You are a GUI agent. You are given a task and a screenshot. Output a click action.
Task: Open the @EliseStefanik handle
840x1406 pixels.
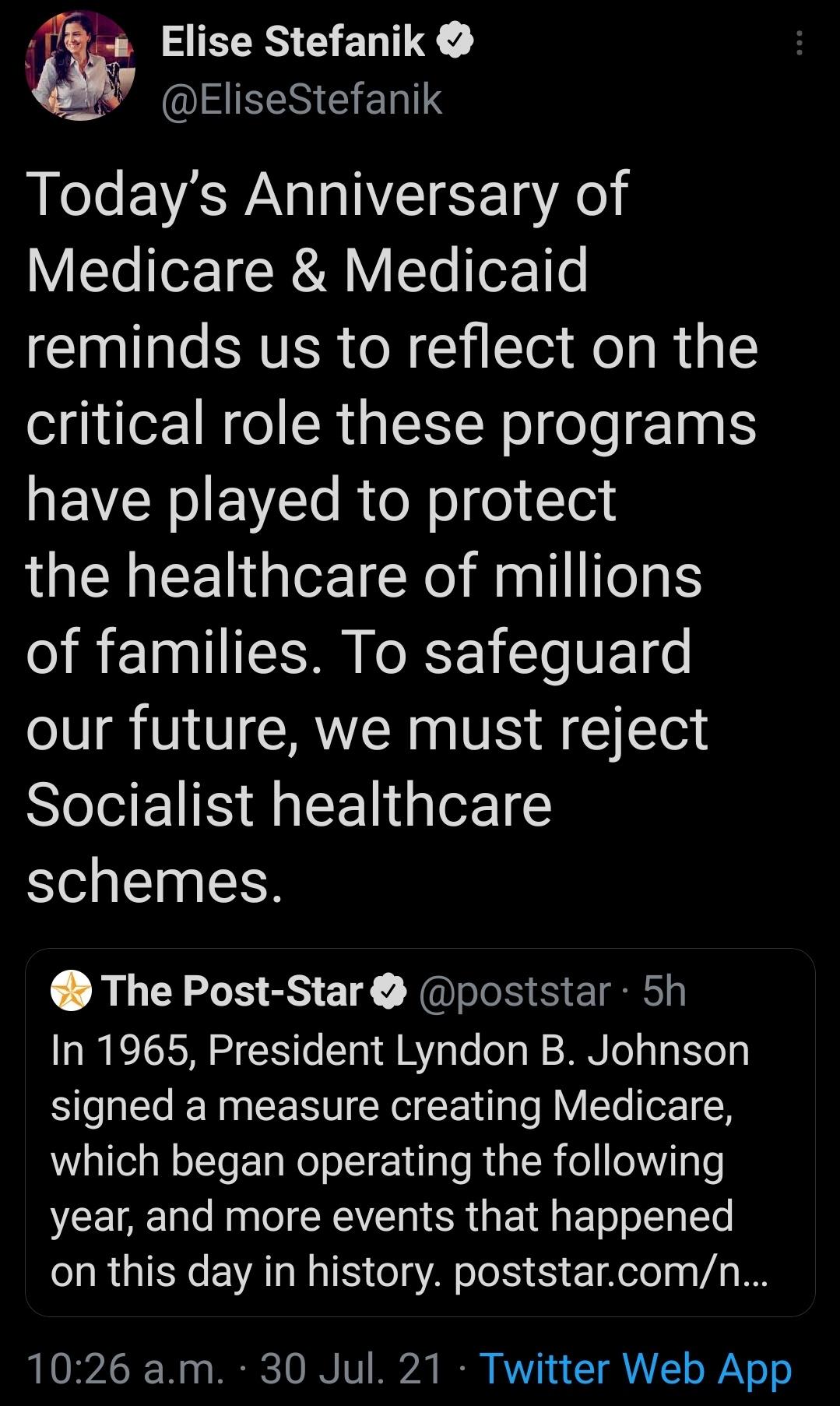pos(301,100)
